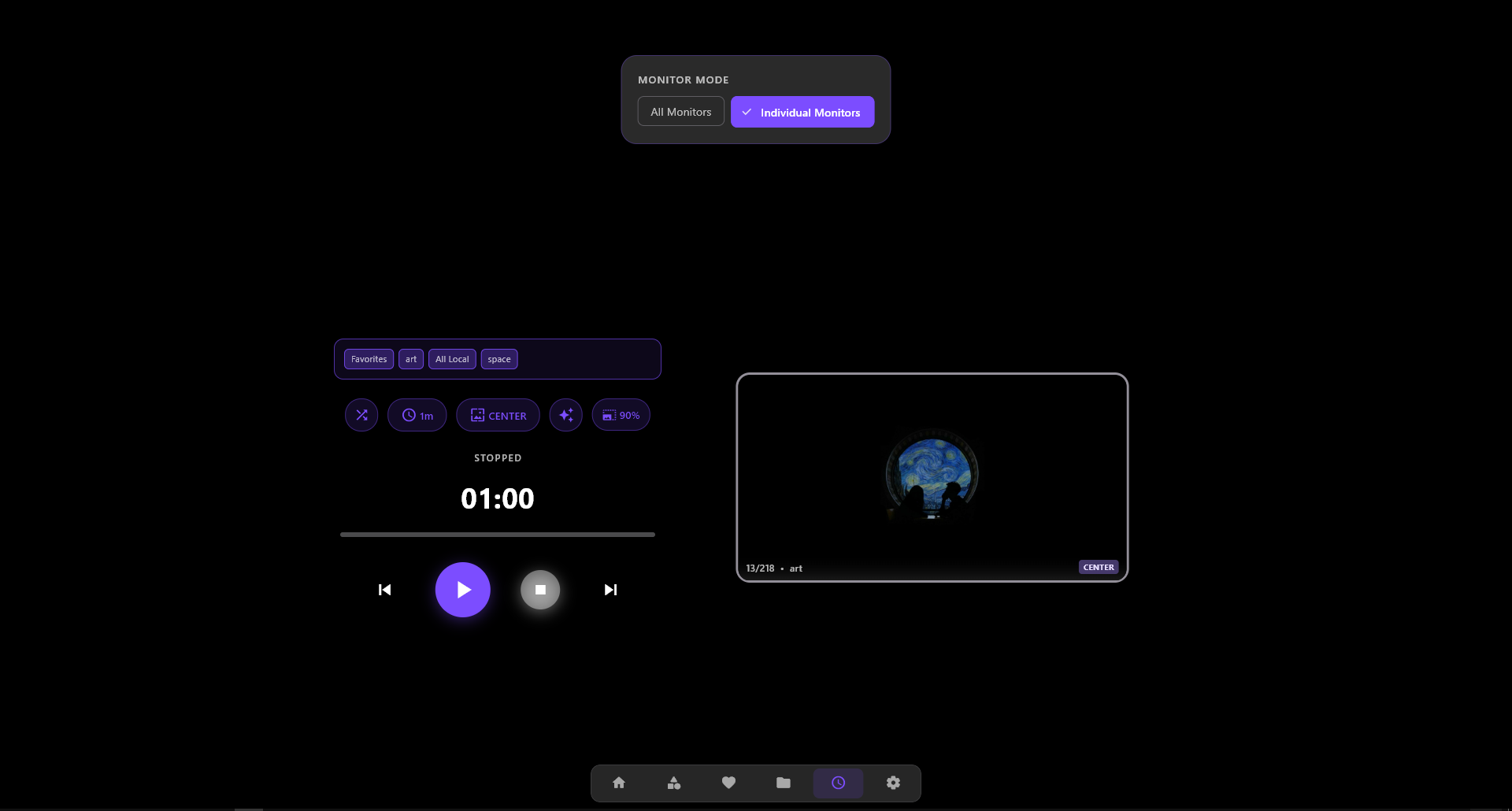Navigate to the Home screen icon
The image size is (1512, 811).
[x=619, y=783]
